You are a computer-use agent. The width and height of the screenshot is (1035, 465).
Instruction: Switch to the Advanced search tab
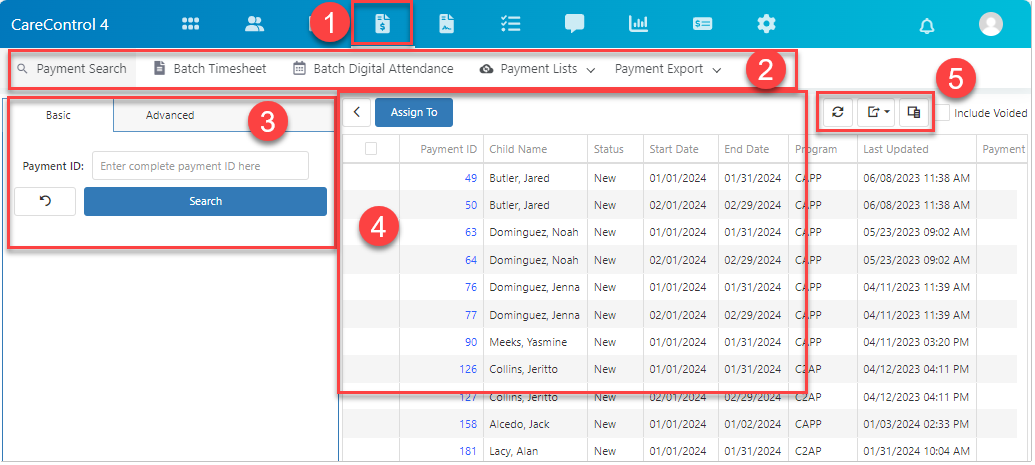pyautogui.click(x=170, y=115)
